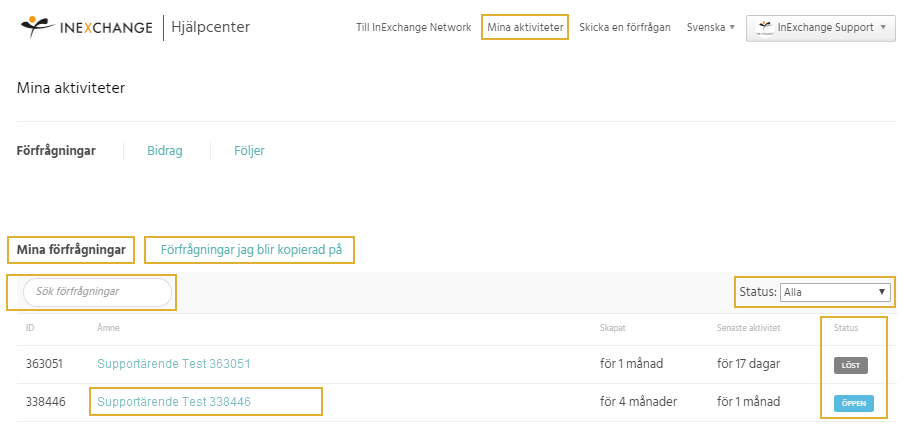This screenshot has height=426, width=913.
Task: Switch to the Bidrag tab
Action: 165,151
